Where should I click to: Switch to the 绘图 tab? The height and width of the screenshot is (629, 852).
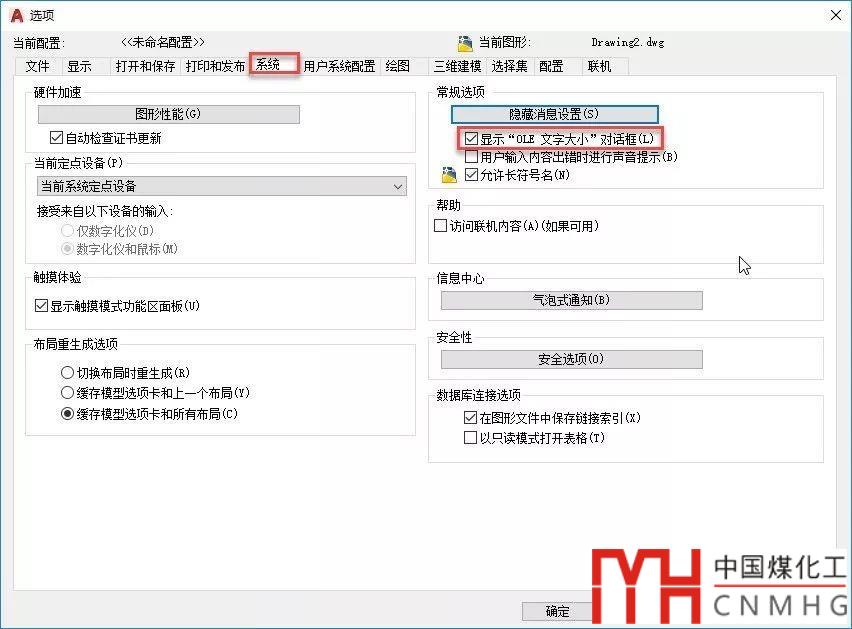pos(397,66)
